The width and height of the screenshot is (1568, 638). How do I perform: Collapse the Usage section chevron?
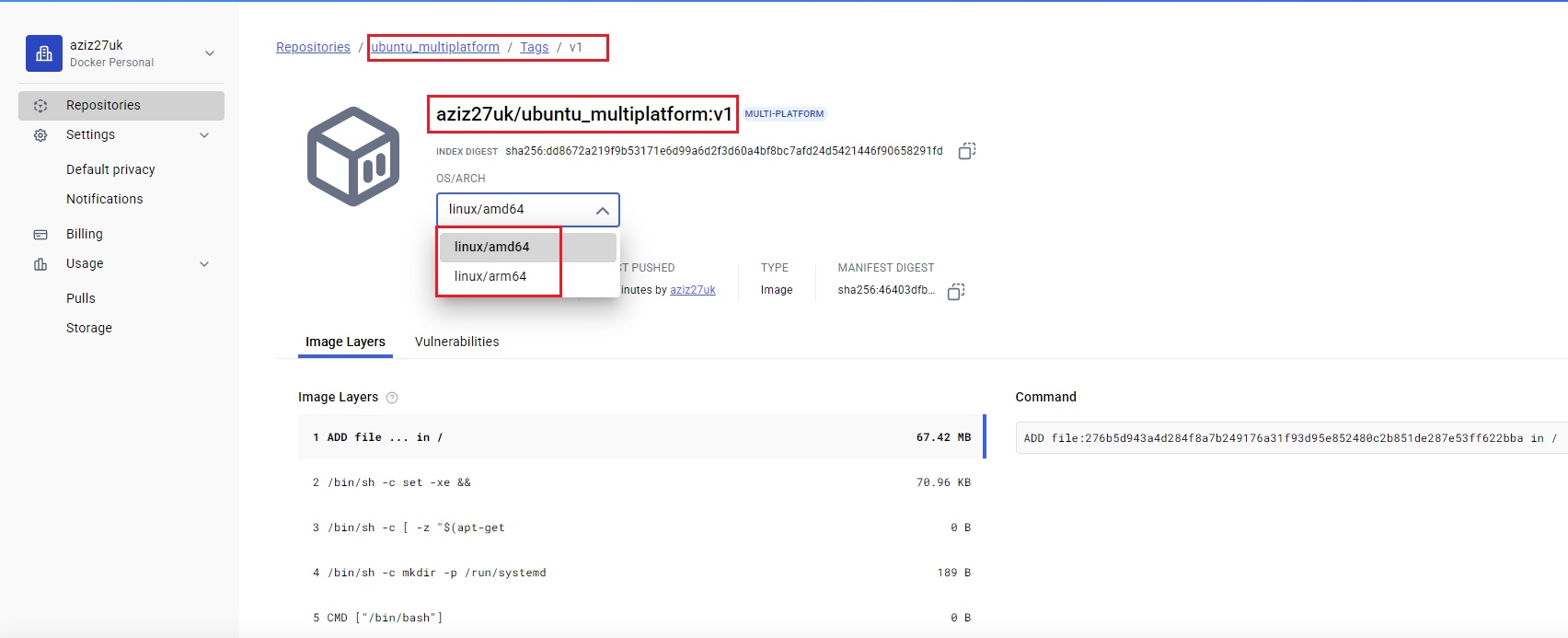pyautogui.click(x=204, y=264)
